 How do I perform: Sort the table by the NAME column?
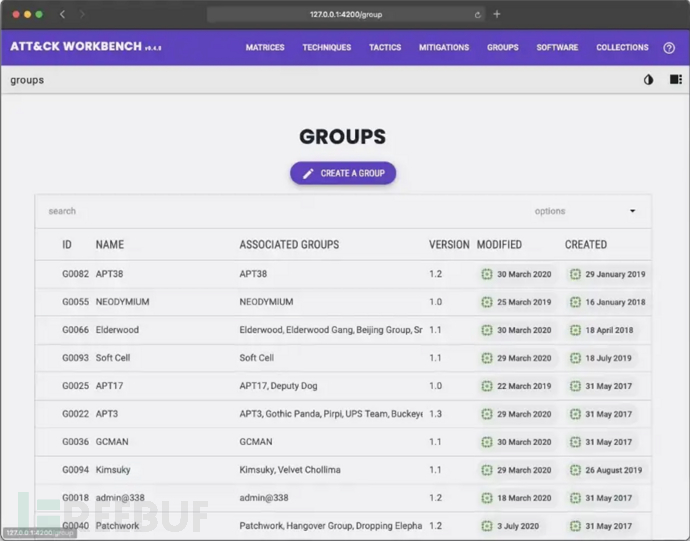click(x=110, y=244)
